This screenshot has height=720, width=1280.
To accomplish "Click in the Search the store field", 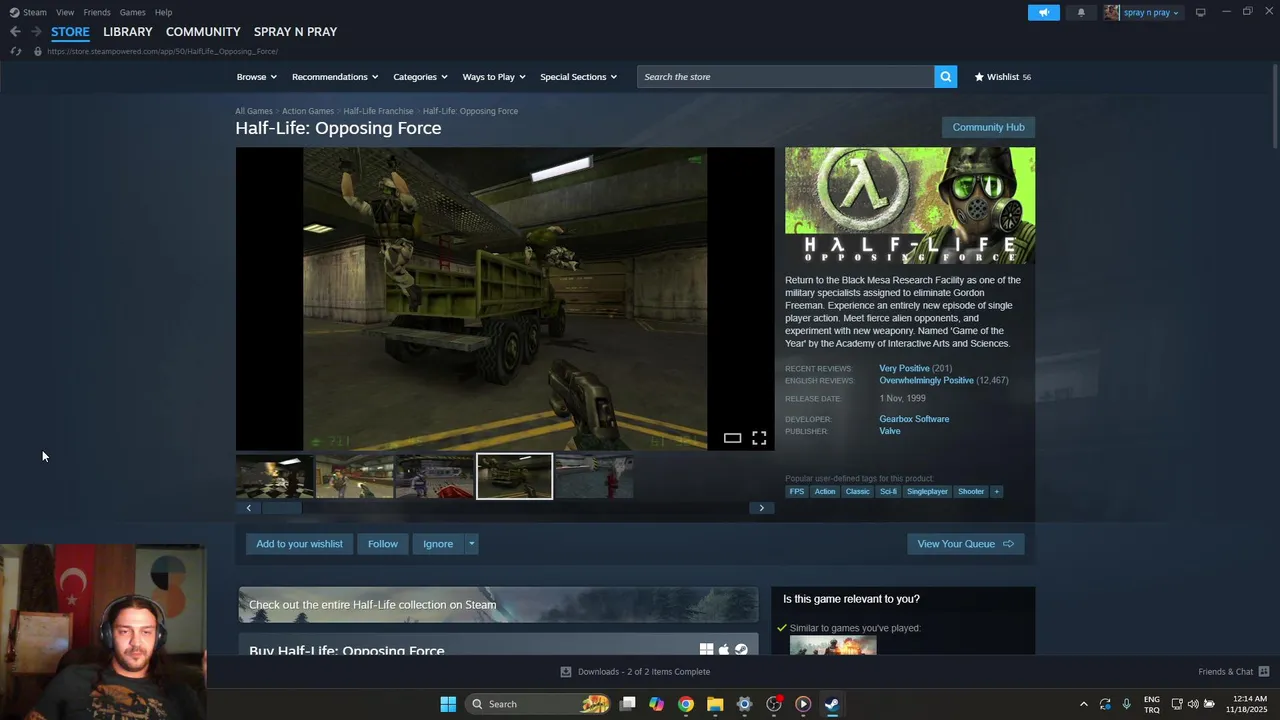I will point(786,77).
